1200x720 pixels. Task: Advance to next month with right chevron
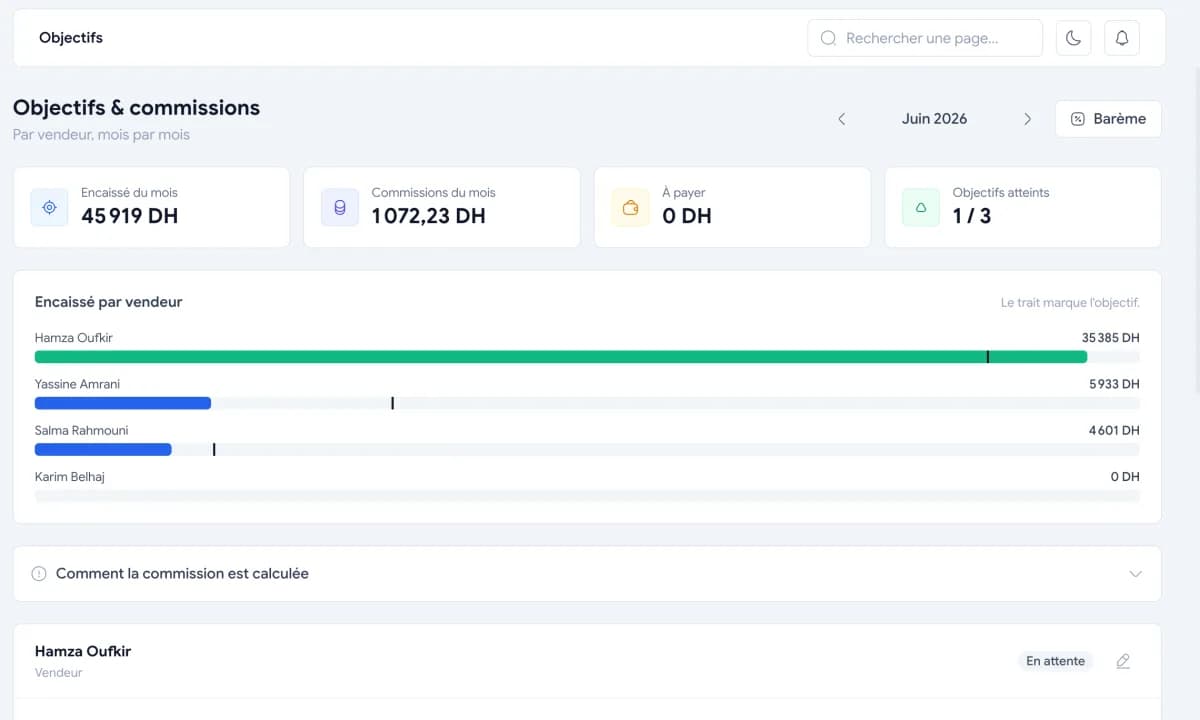point(1027,119)
